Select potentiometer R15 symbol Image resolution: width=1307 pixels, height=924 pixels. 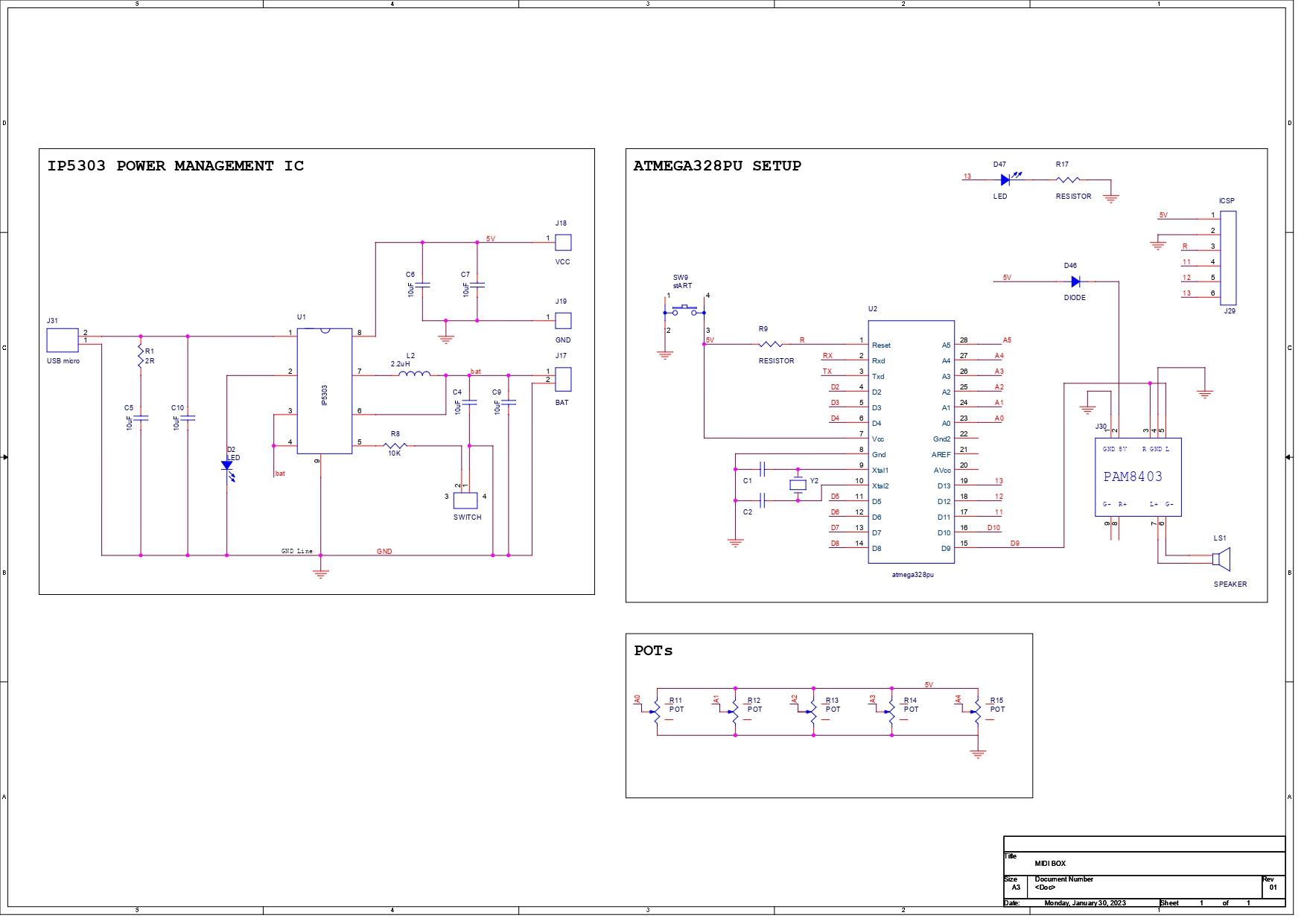[977, 712]
